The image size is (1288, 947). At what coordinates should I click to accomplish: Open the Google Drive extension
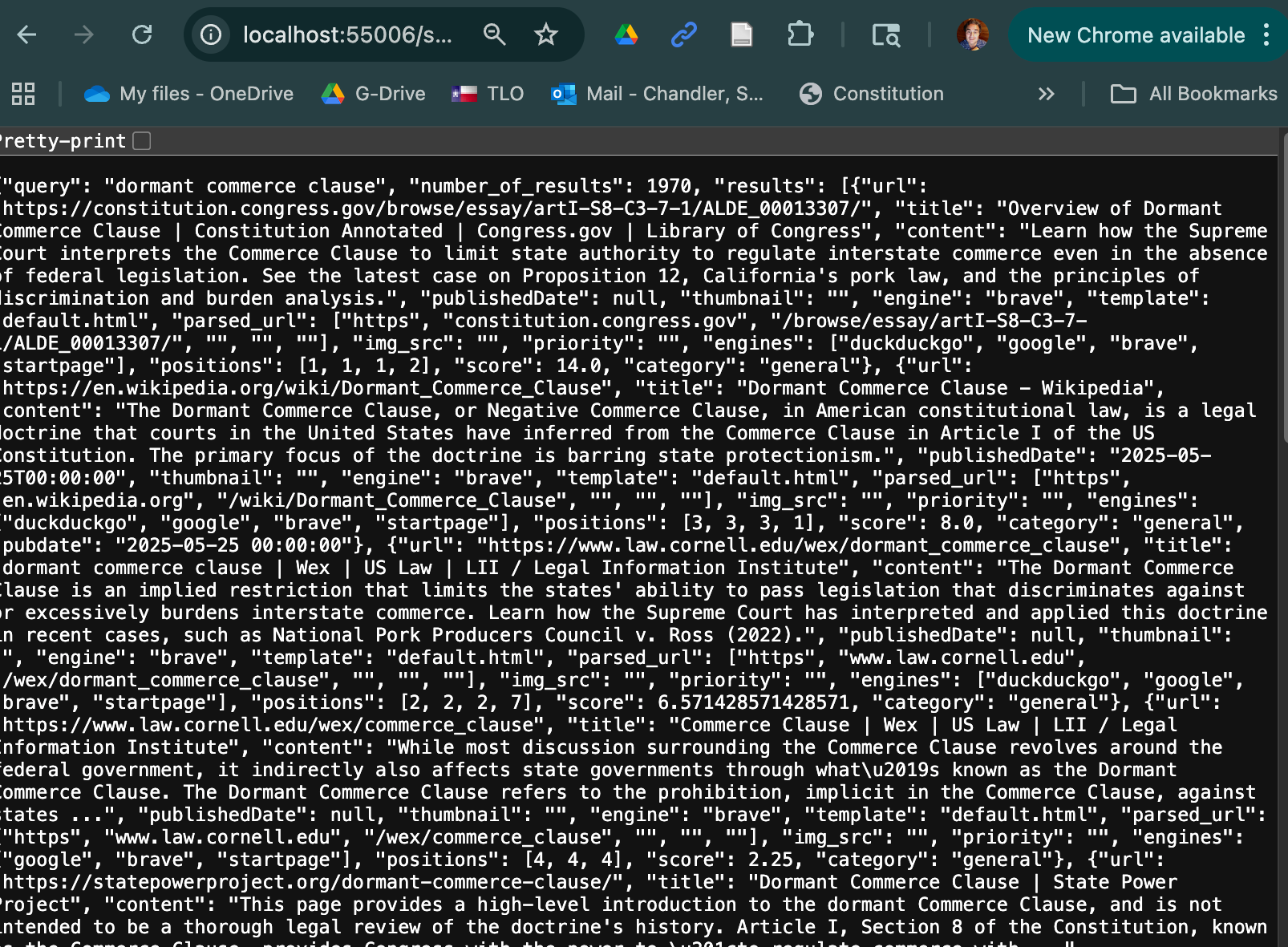[x=626, y=34]
